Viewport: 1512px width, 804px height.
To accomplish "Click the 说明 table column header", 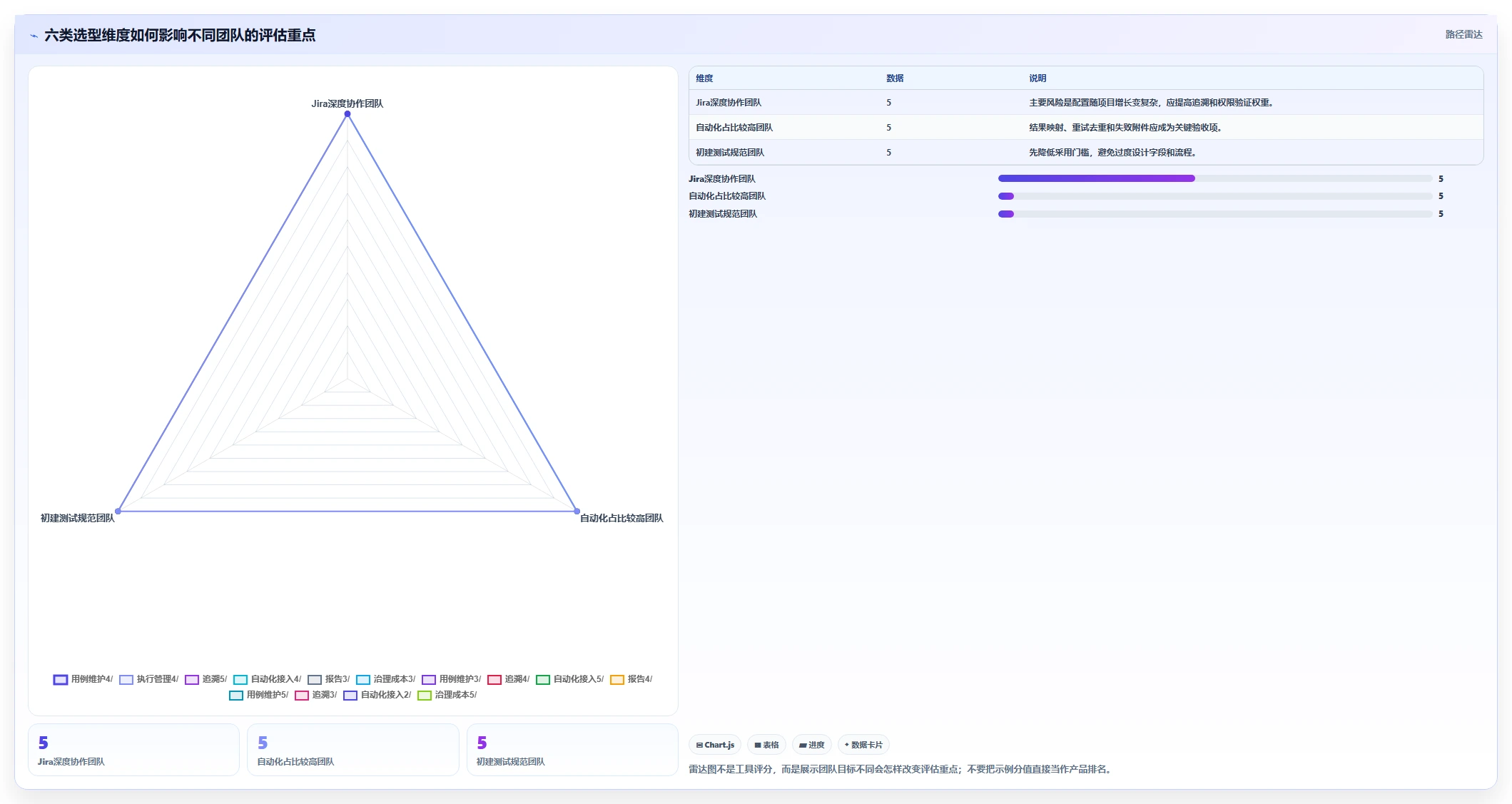I will pos(1037,78).
